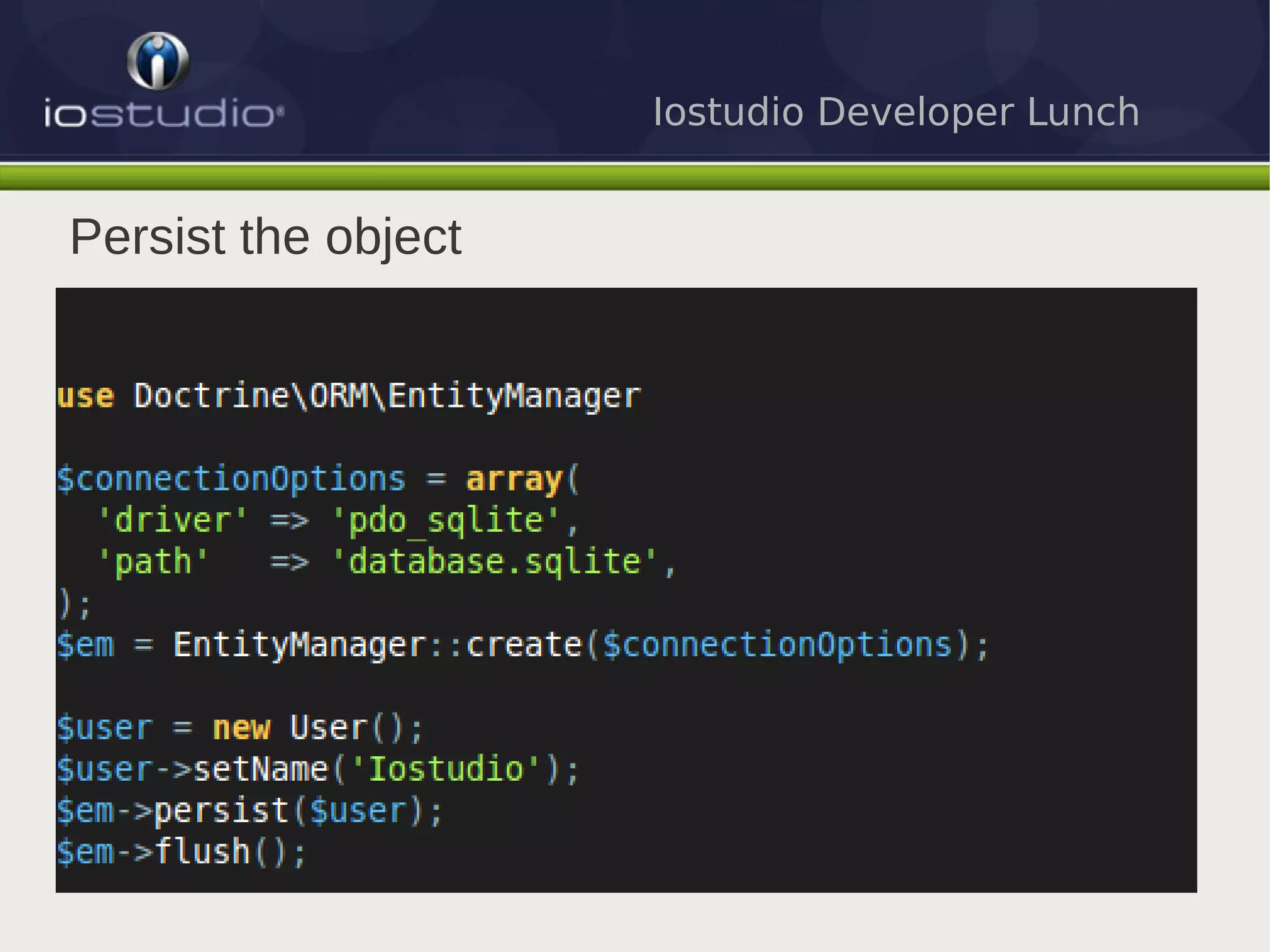1270x952 pixels.
Task: Click the '$user = new User();' line
Action: point(240,727)
